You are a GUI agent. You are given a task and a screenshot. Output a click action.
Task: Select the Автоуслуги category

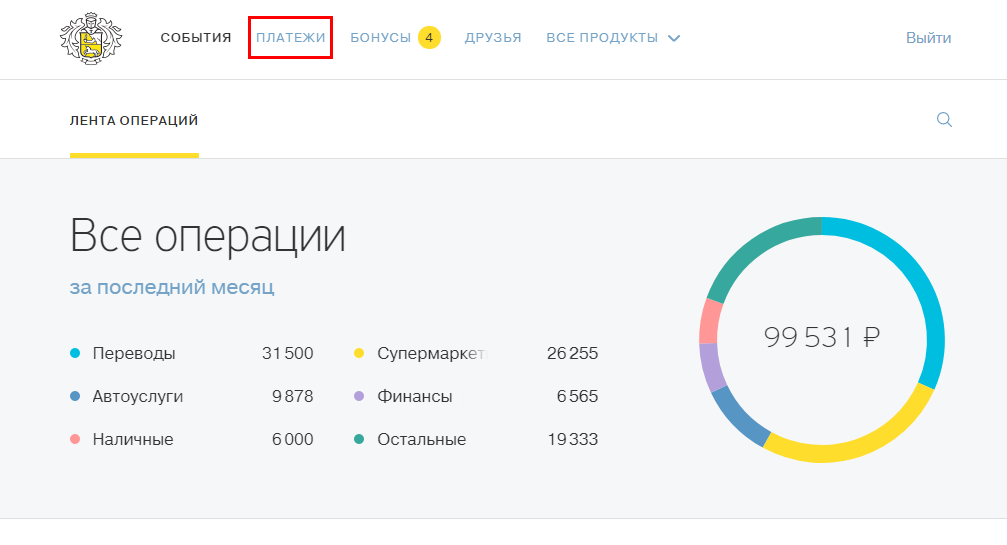[137, 397]
